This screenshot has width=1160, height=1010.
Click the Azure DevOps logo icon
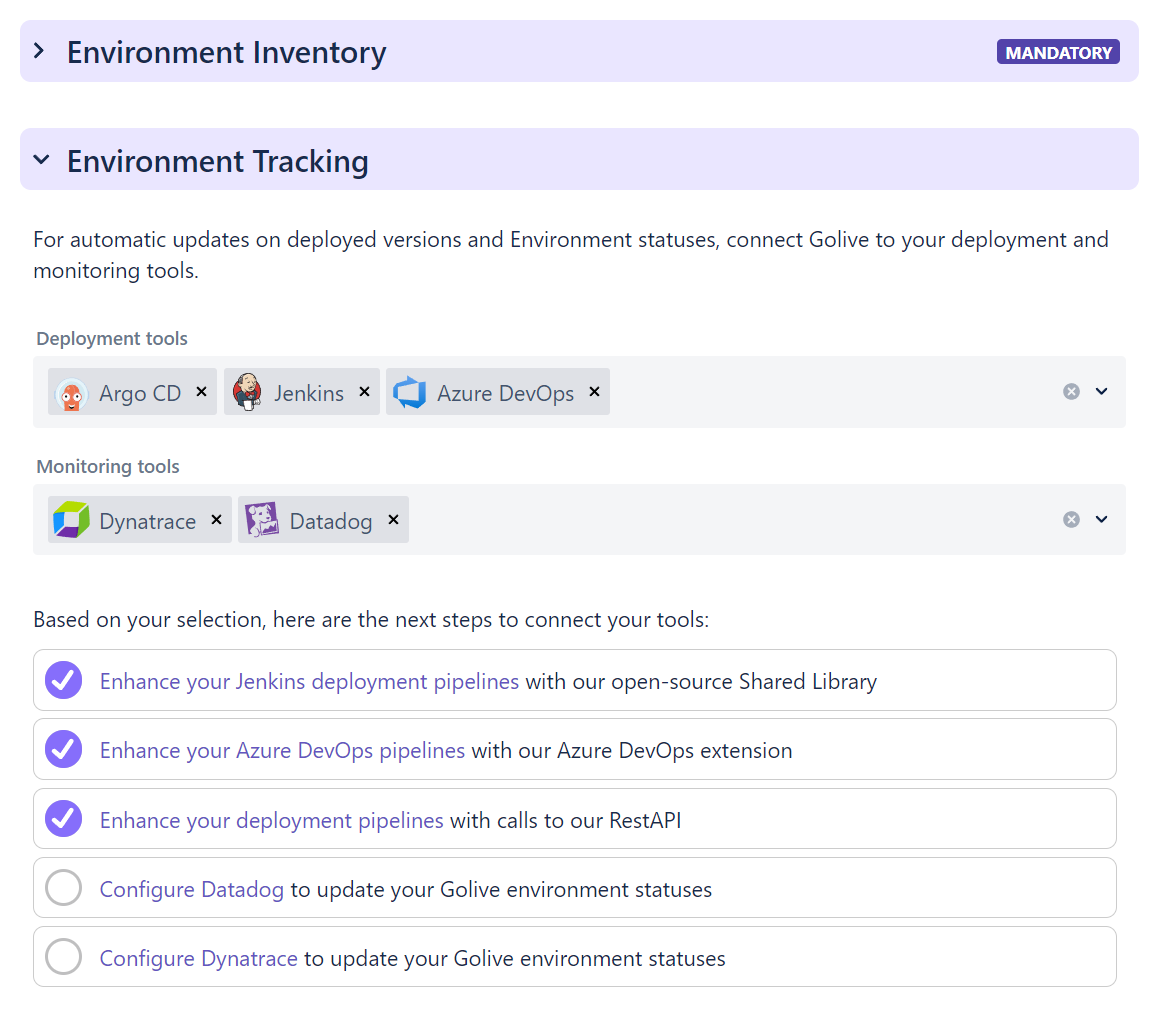pos(410,393)
